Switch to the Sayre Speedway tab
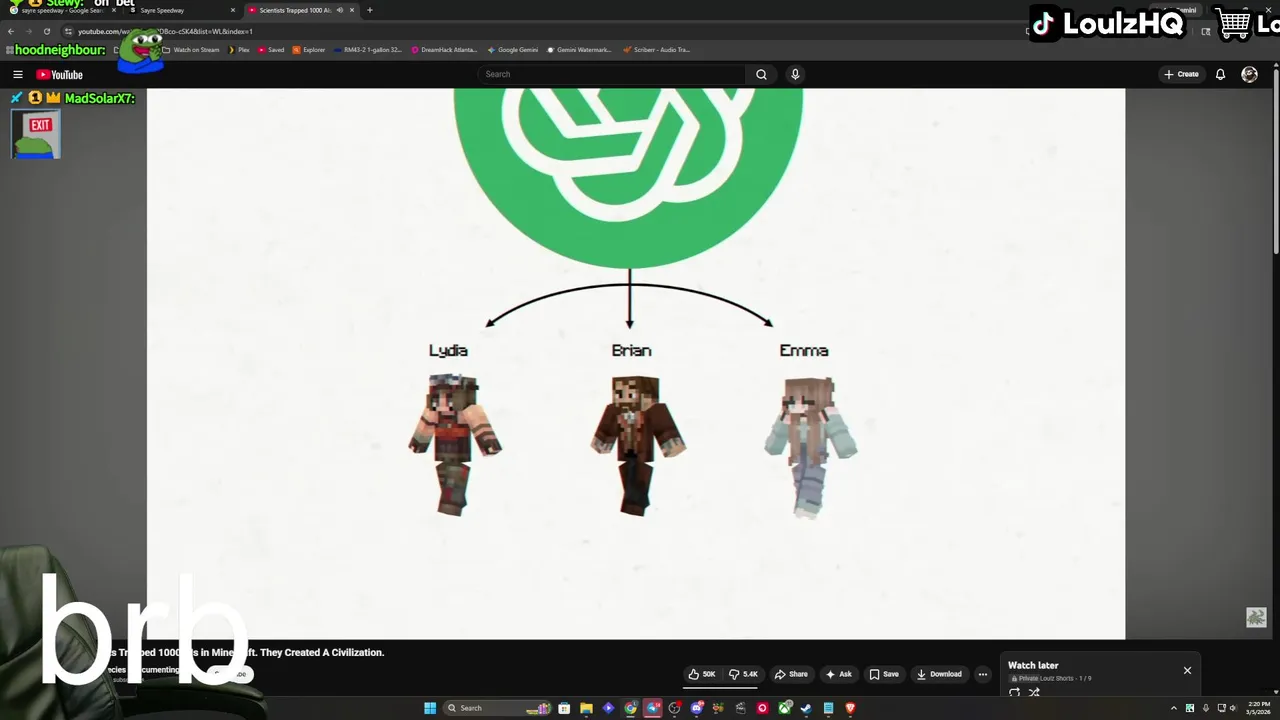Viewport: 1280px width, 720px height. pos(181,10)
